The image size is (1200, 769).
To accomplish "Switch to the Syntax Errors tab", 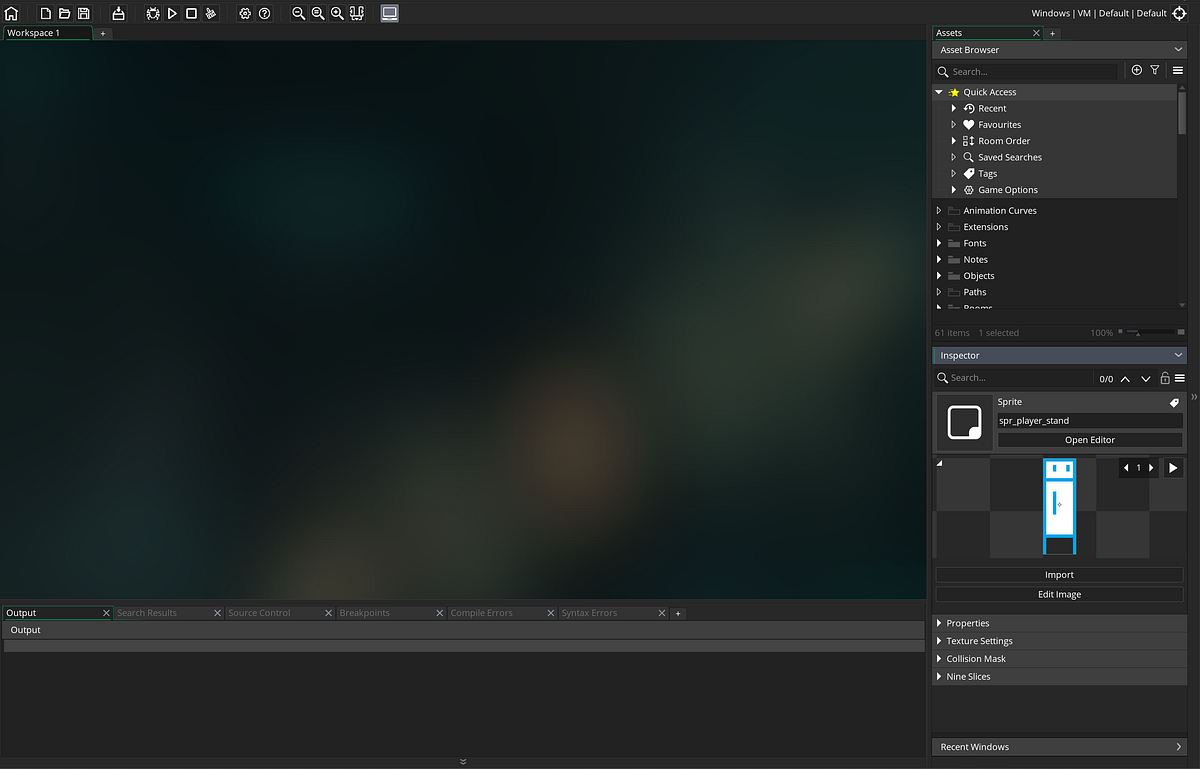I will (589, 612).
